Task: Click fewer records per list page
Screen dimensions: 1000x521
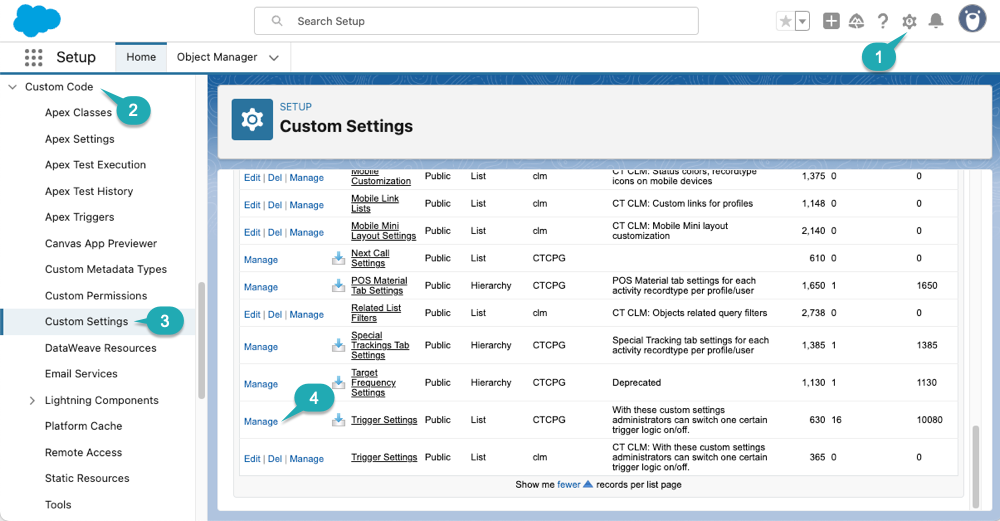Action: (x=569, y=485)
